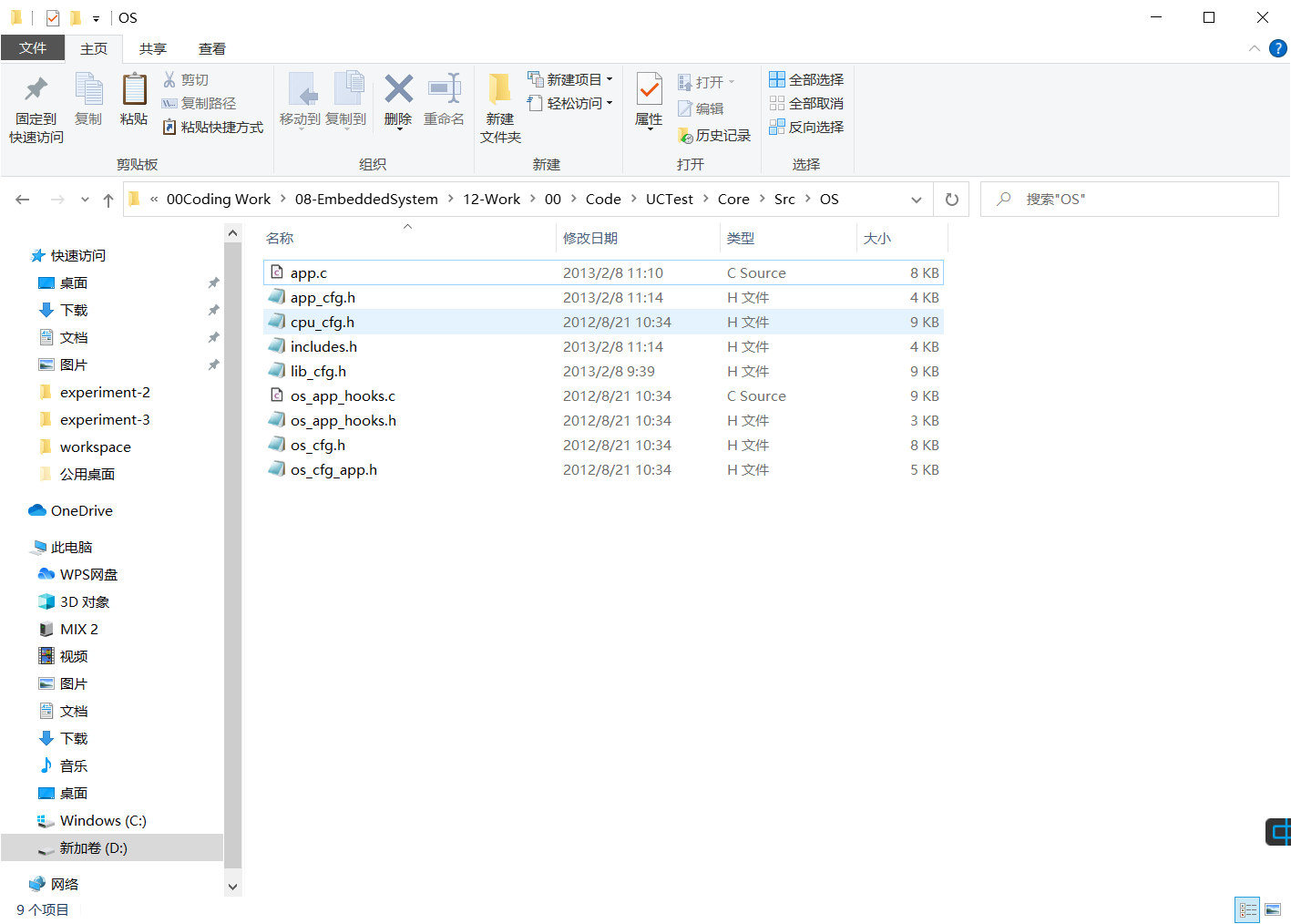Screen dimensions: 1291x924
Task: Click Copy path (复制路径)
Action: coord(200,104)
